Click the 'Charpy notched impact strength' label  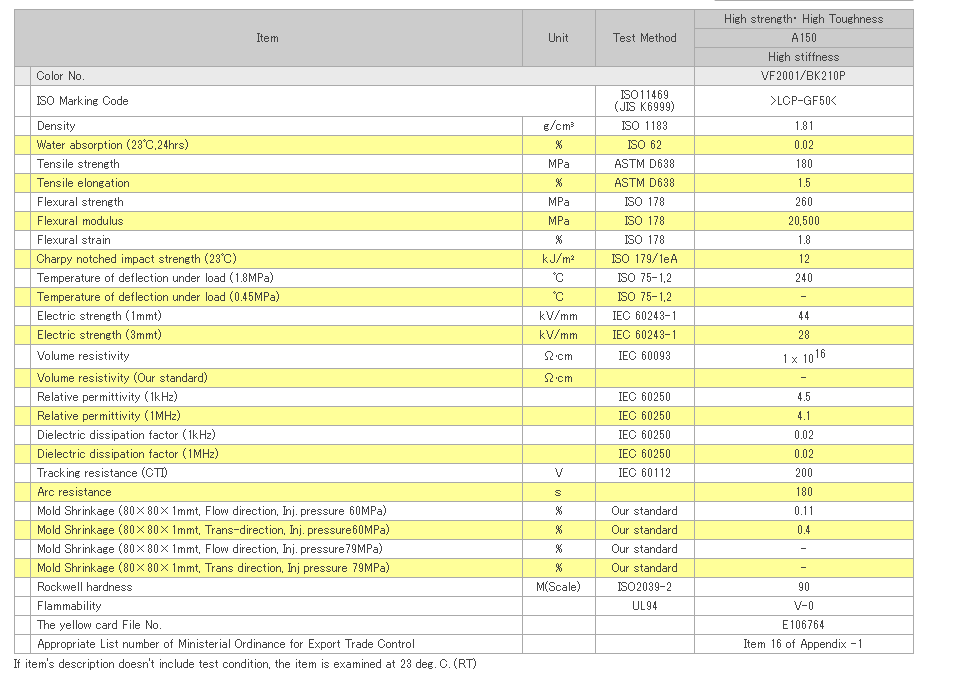[136, 259]
